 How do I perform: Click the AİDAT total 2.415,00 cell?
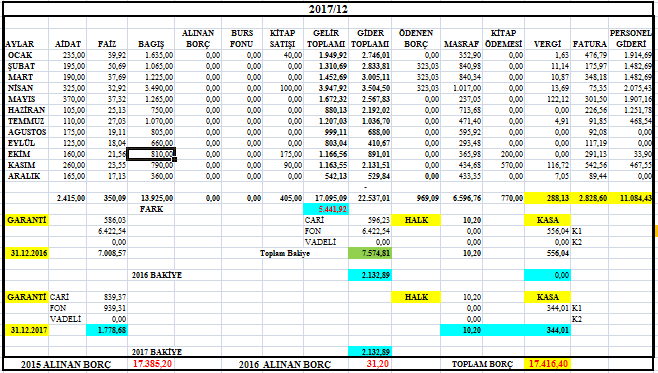68,198
